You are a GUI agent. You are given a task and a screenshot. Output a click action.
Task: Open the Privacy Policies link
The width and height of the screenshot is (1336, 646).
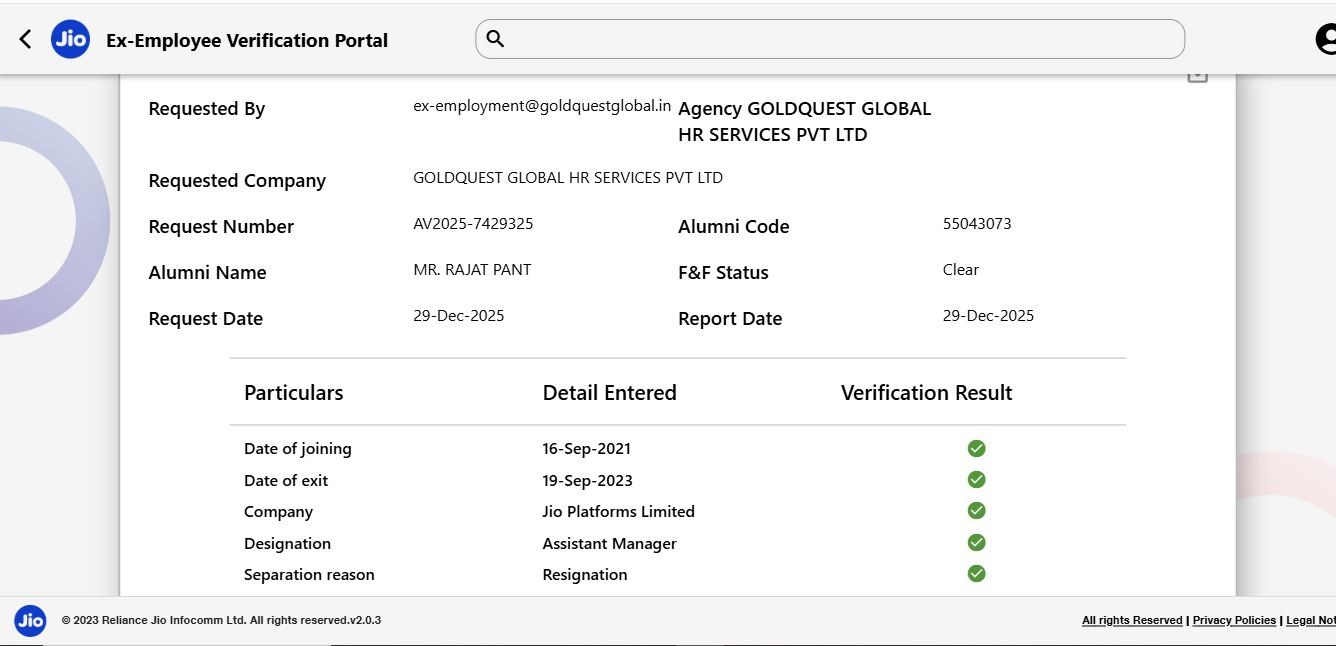tap(1234, 620)
